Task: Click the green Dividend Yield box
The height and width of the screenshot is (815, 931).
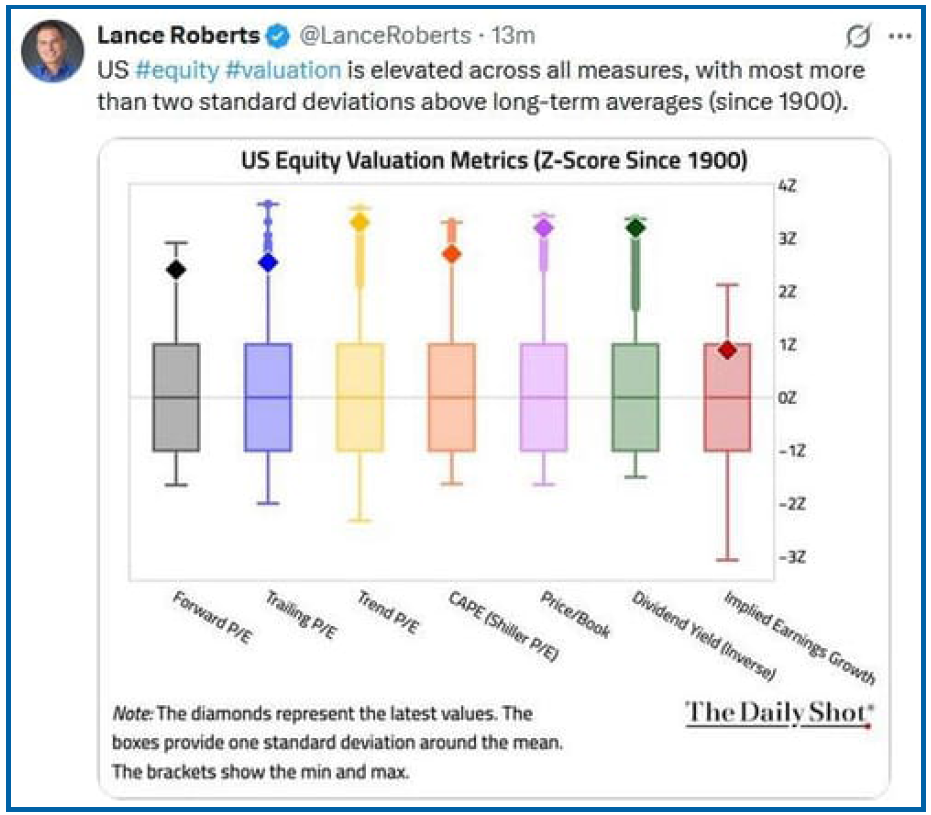Action: 635,397
